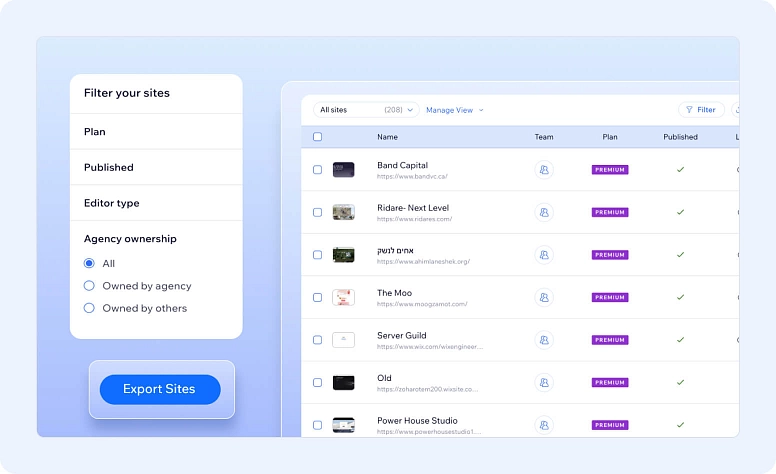The width and height of the screenshot is (776, 474).
Task: Click the Premium plan badge for Band Capital
Action: (x=610, y=170)
